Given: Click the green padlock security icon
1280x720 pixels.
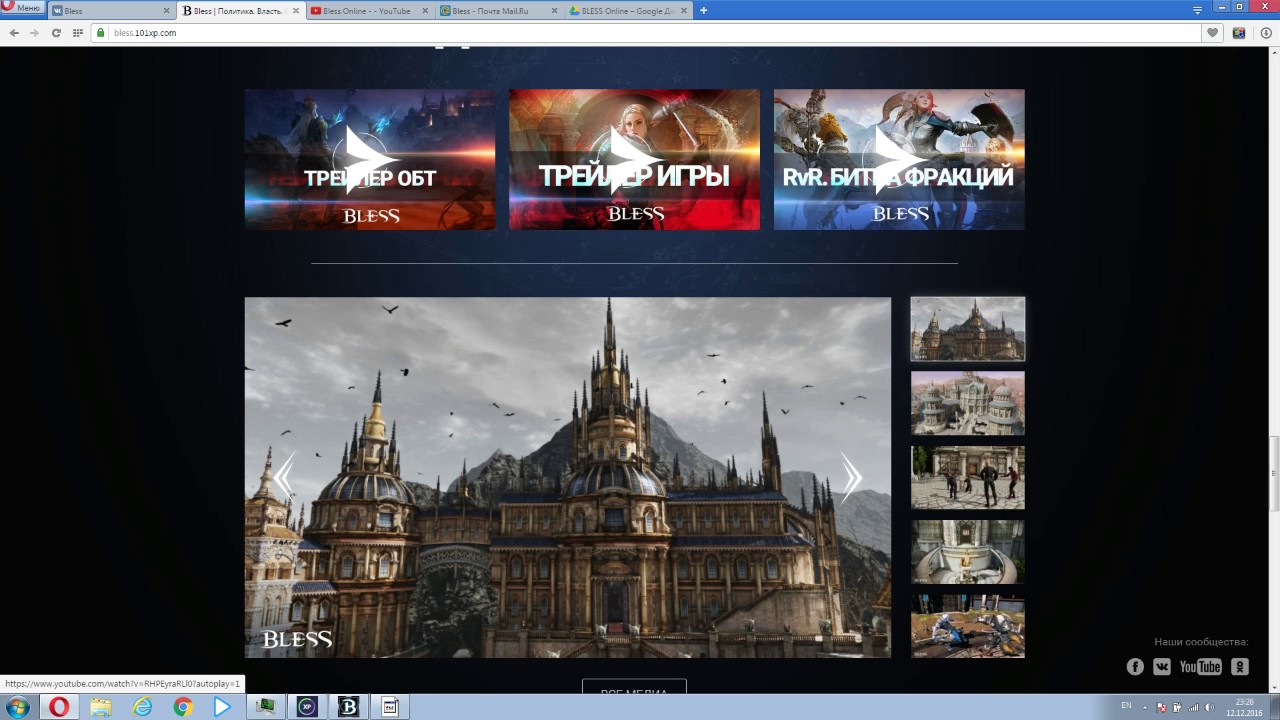Looking at the screenshot, I should click(x=101, y=33).
